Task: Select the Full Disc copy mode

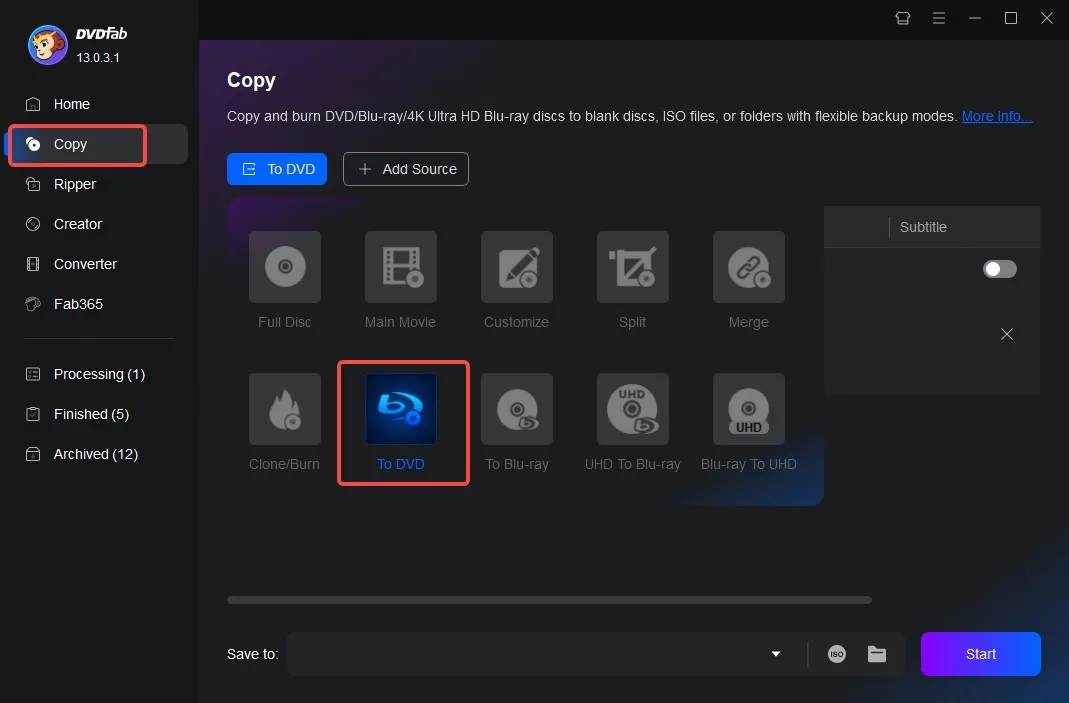Action: click(284, 281)
